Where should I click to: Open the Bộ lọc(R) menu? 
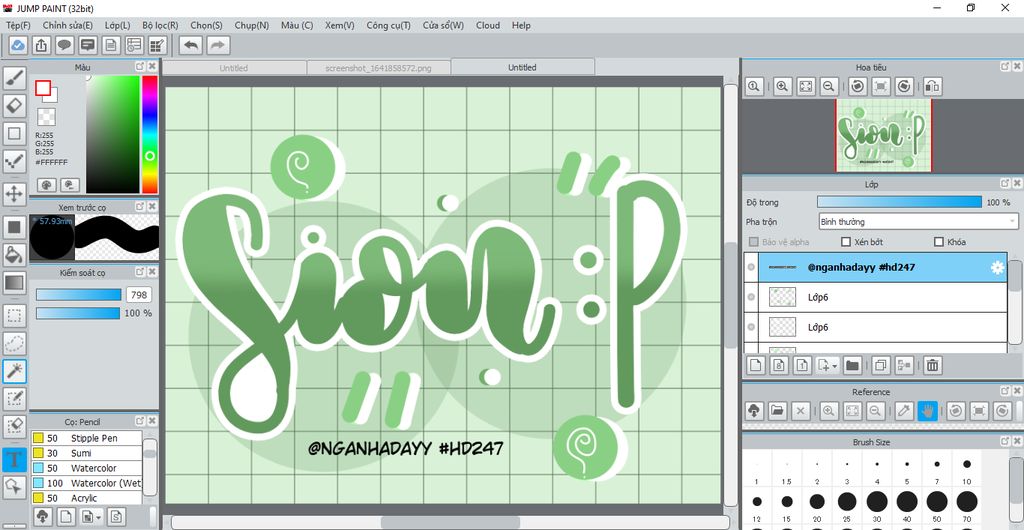tap(160, 25)
